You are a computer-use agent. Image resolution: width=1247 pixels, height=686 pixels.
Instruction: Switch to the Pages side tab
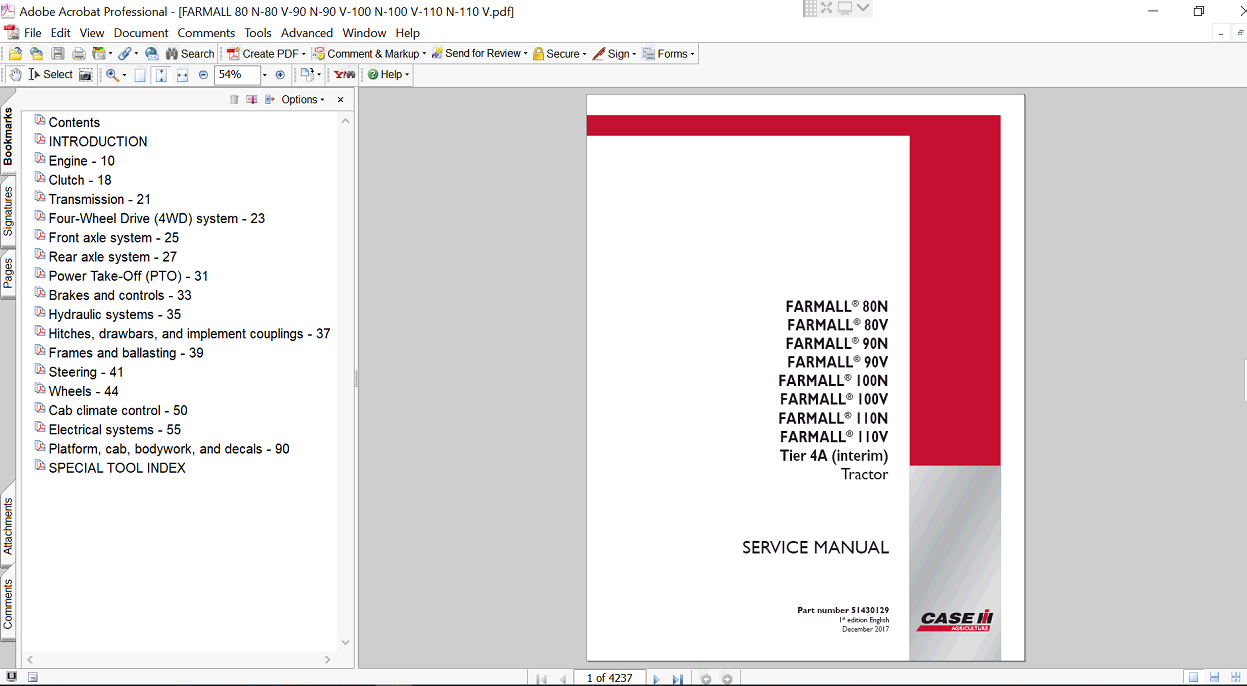tap(8, 272)
